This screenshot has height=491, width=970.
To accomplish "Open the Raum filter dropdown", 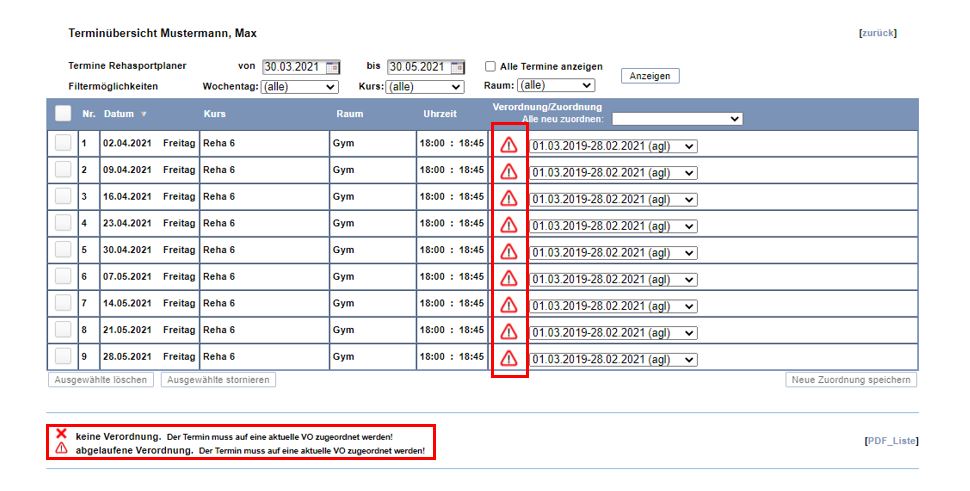I will (555, 86).
